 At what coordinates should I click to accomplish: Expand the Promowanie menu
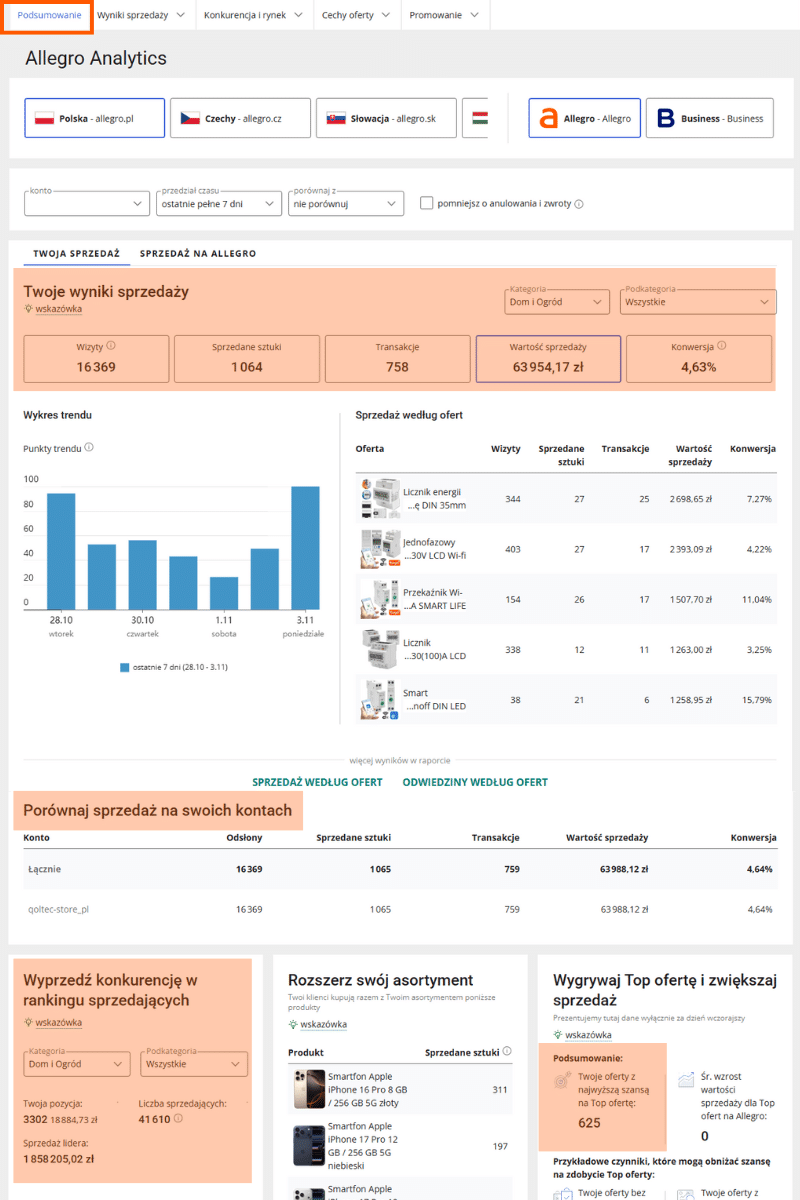coord(443,16)
